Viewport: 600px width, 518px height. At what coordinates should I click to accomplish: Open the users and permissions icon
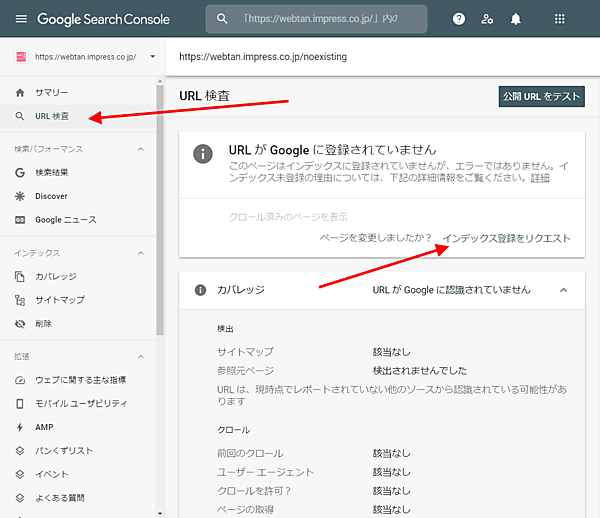487,19
